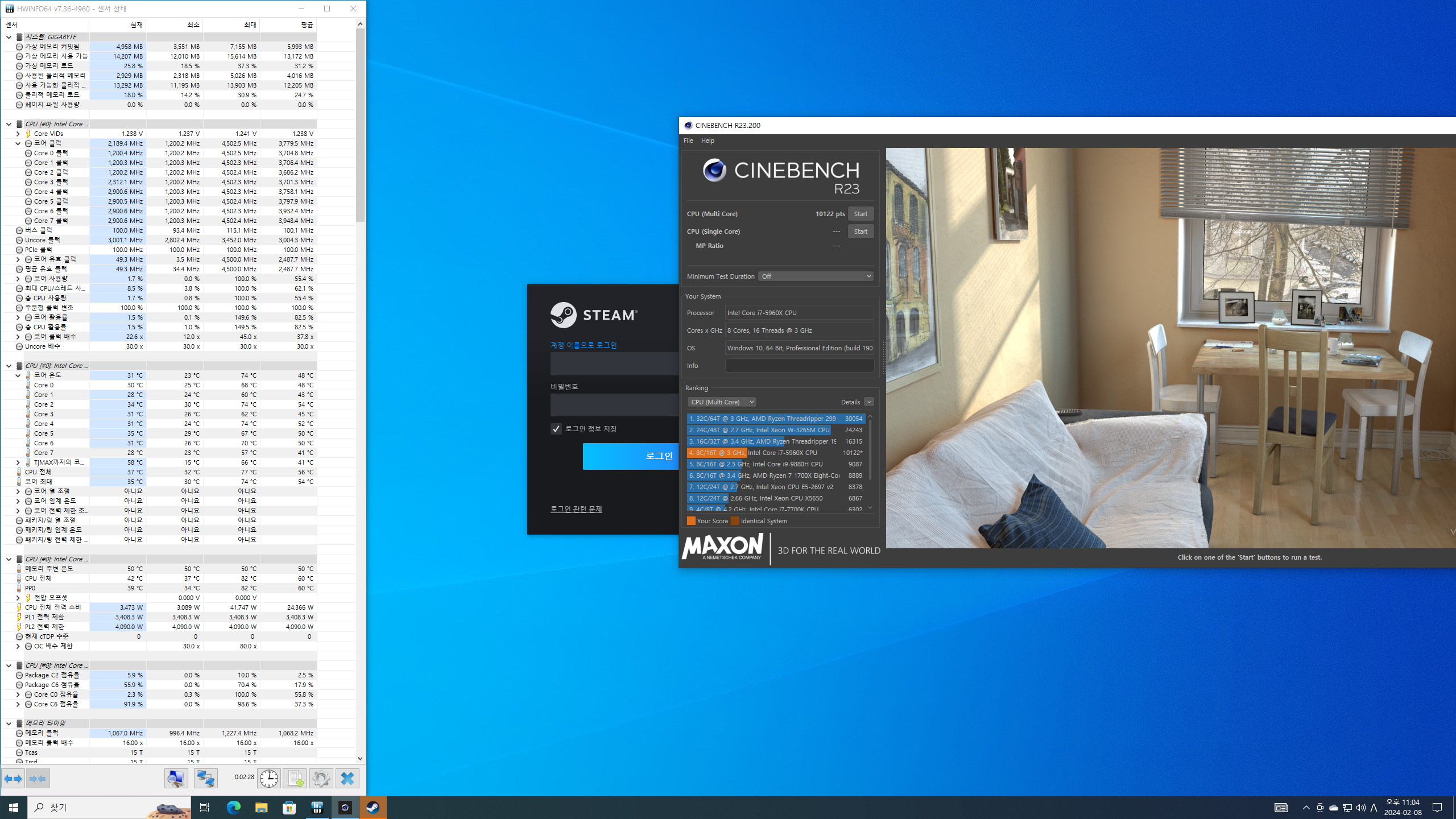Expand the Core VIDs tree item

point(18,134)
